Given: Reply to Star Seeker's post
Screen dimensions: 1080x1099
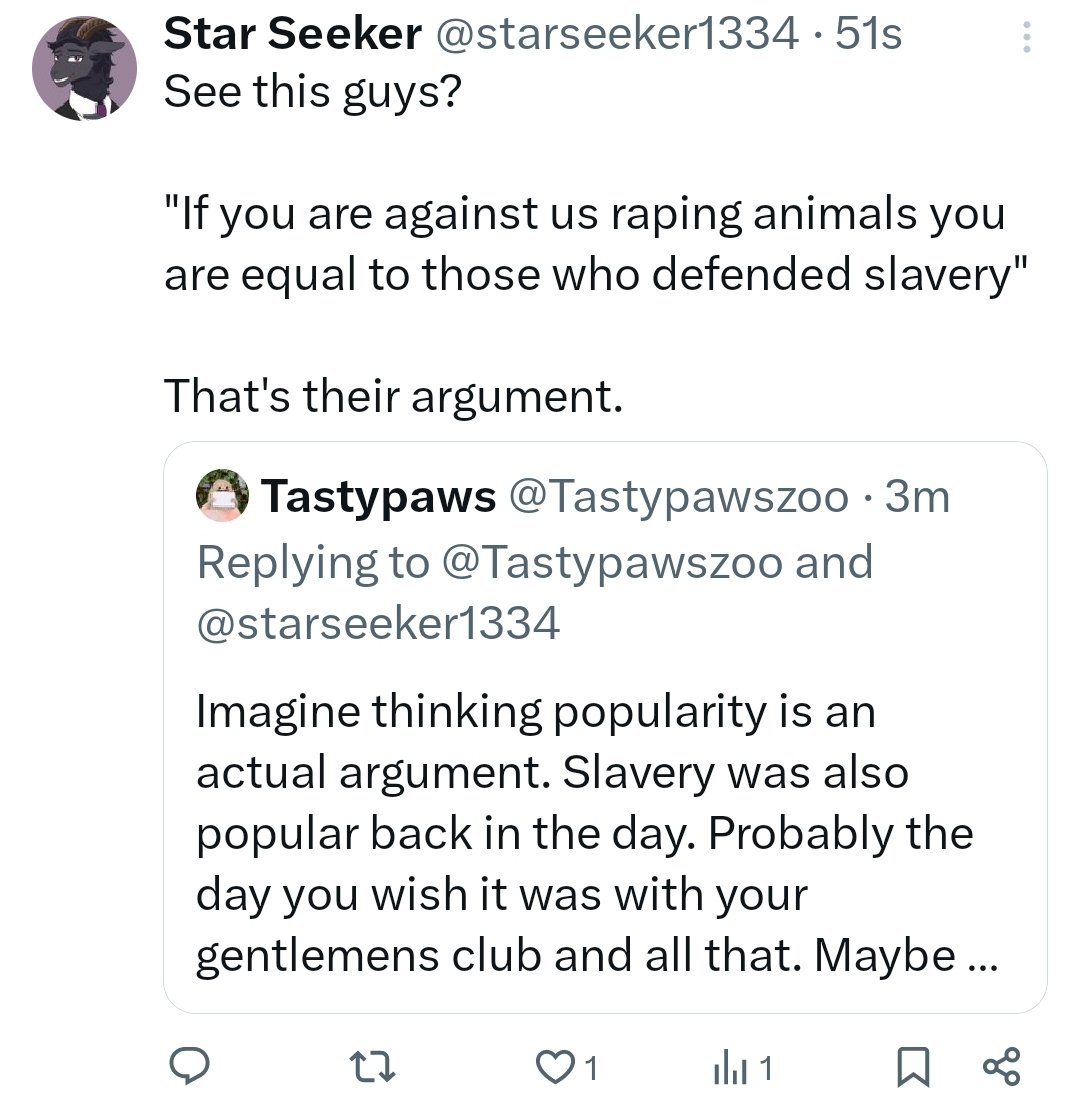Looking at the screenshot, I should pyautogui.click(x=187, y=1067).
